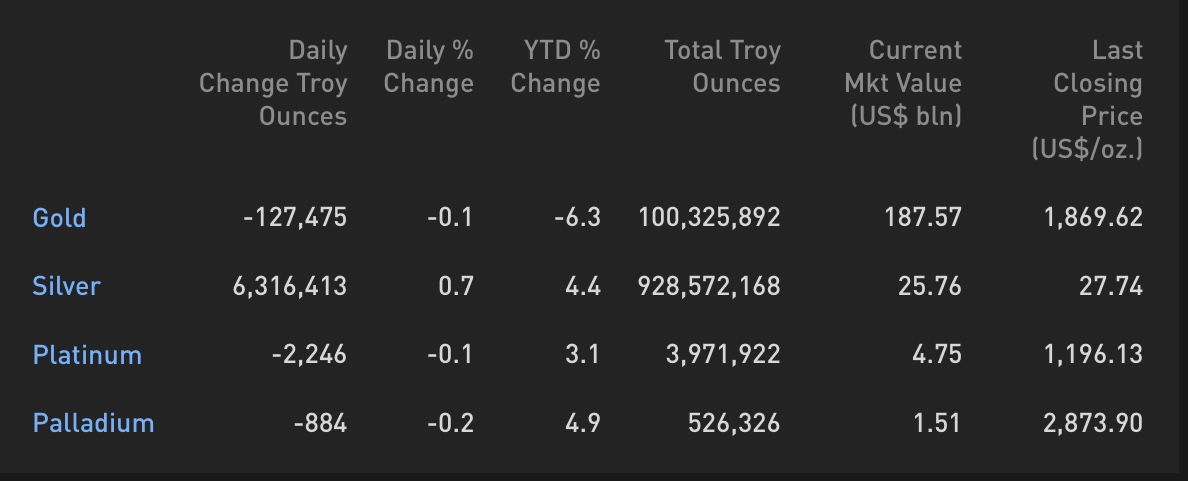
Task: Select Platinum market value 4.75
Action: pos(937,355)
